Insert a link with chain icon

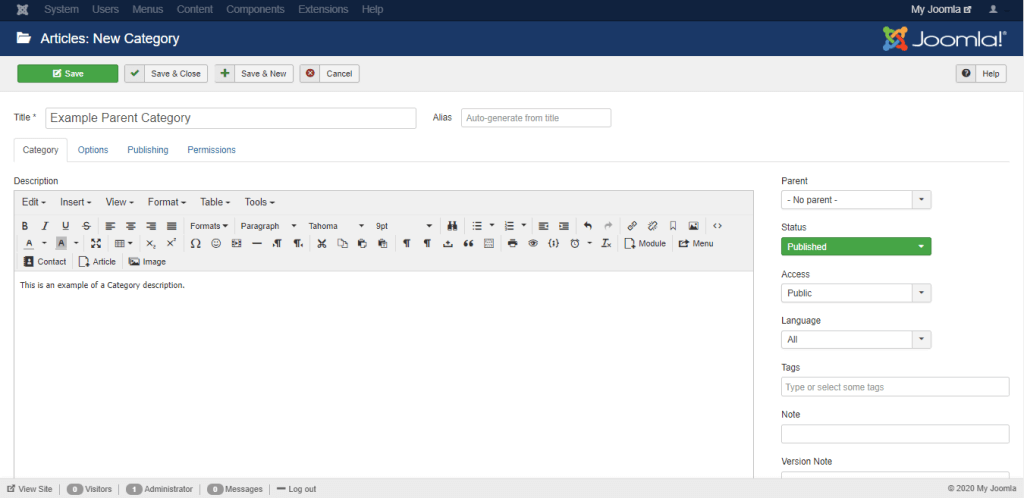pos(632,226)
